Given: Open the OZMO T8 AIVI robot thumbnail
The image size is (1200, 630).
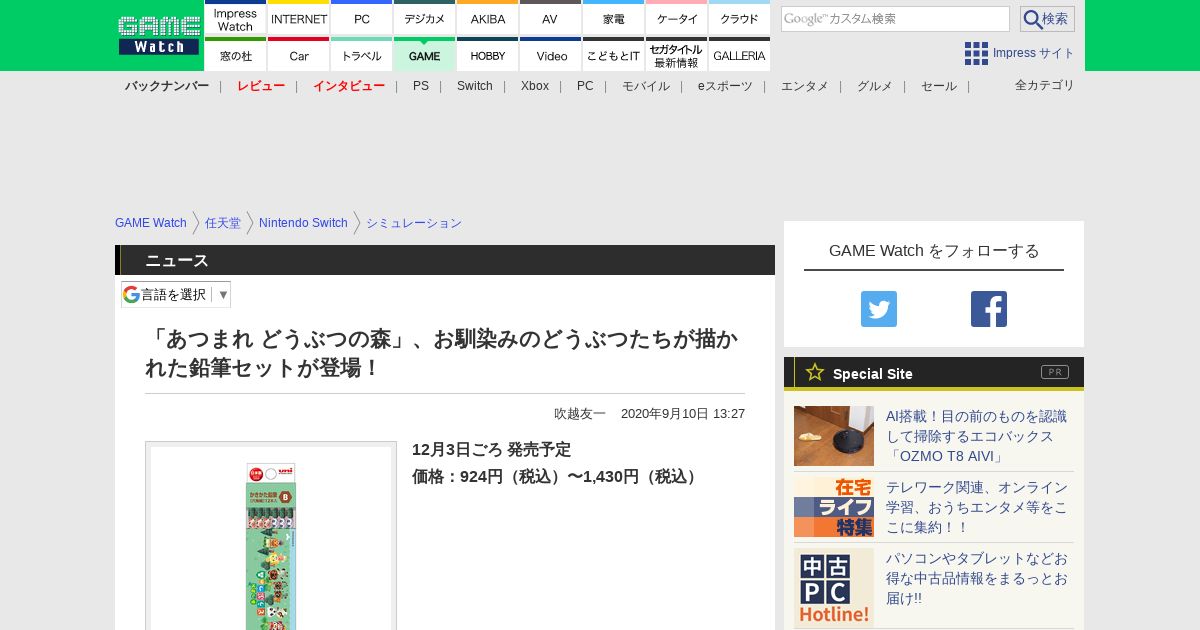Looking at the screenshot, I should pyautogui.click(x=834, y=436).
